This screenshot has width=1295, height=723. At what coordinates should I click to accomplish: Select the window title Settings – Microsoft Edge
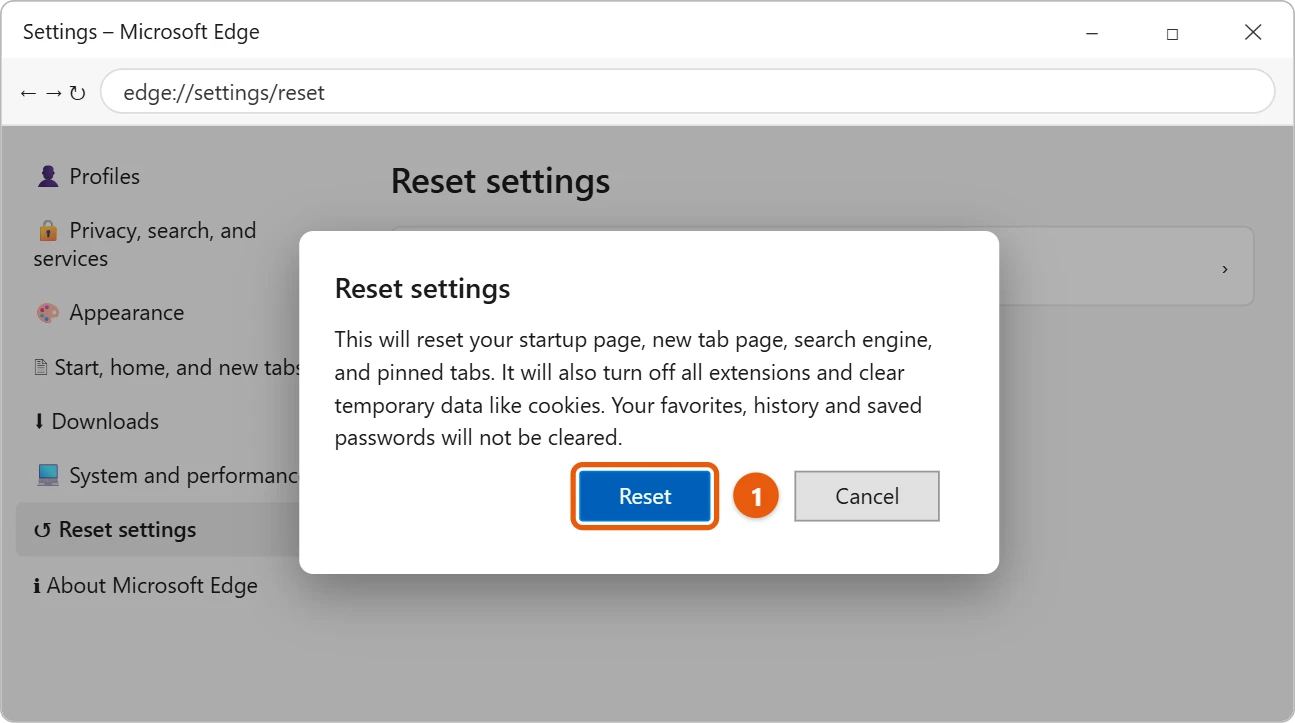141,32
